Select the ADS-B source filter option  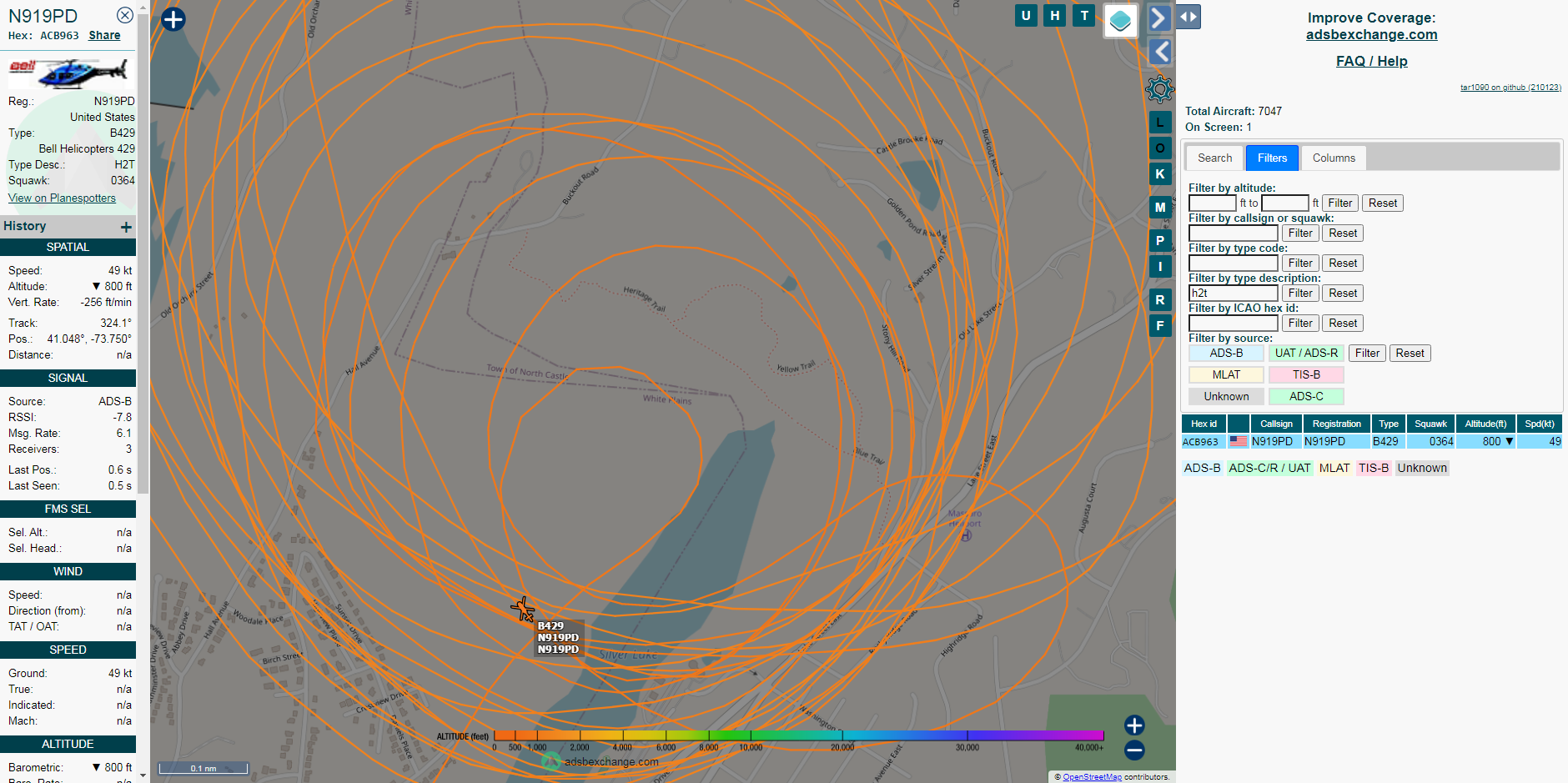(x=1226, y=353)
